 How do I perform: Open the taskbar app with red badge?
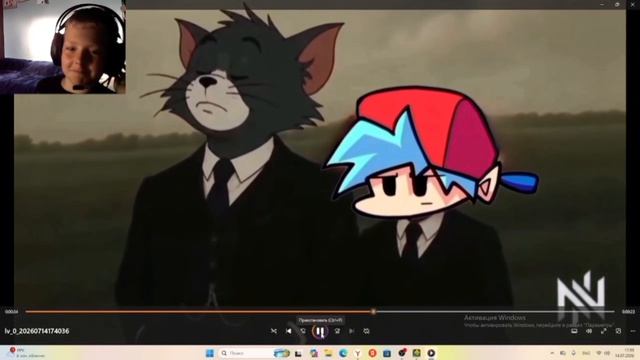click(402, 353)
